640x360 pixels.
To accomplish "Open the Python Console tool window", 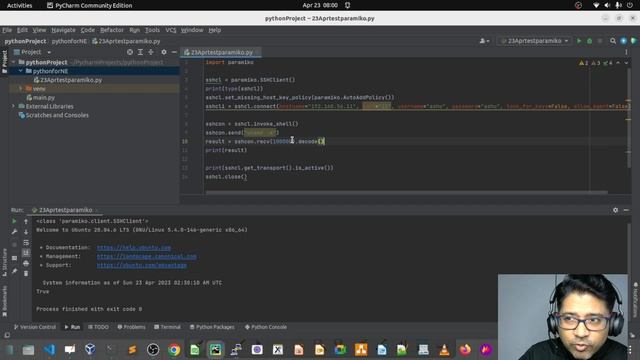I will [266, 327].
